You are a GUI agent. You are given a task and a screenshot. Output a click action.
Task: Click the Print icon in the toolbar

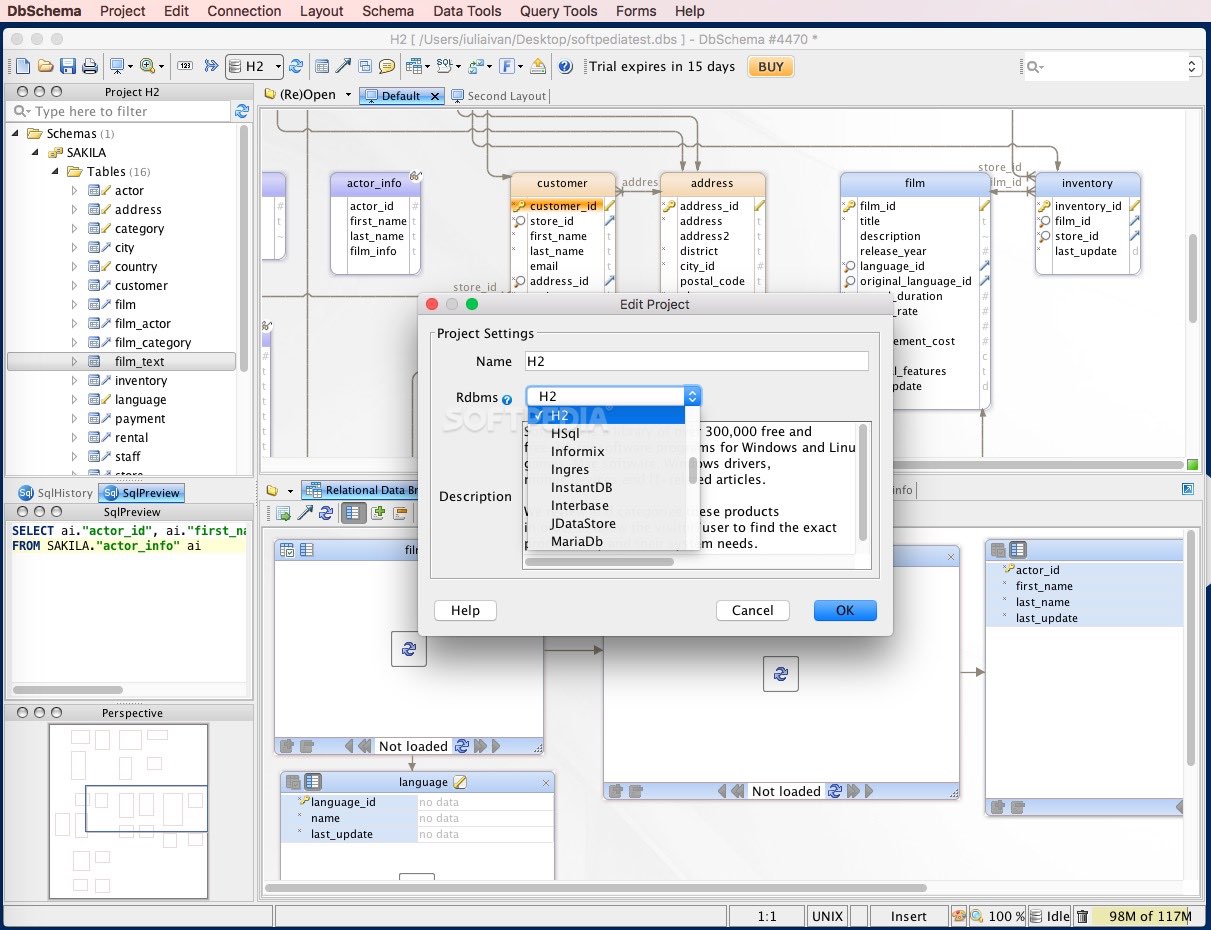[90, 67]
